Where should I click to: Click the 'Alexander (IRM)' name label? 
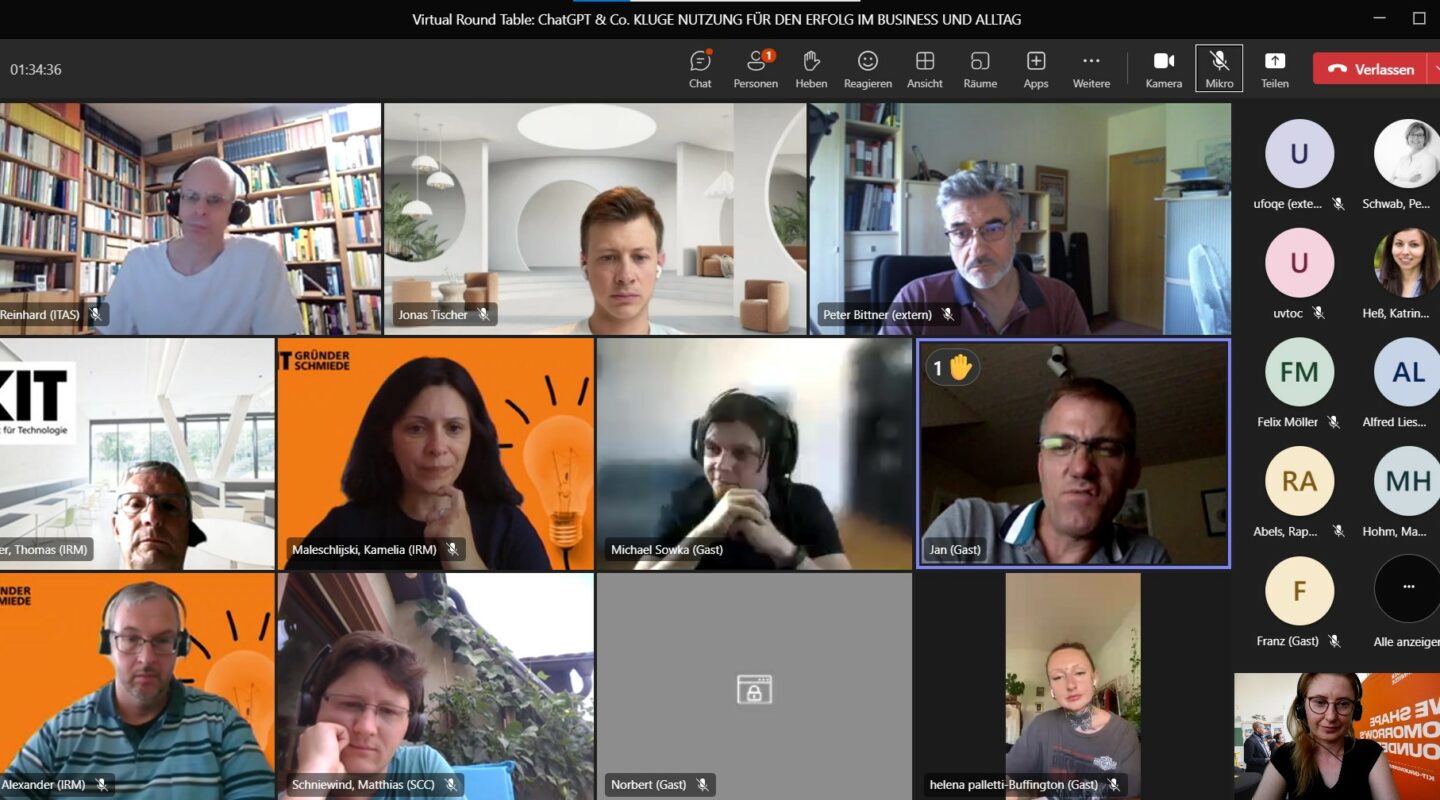[43, 785]
